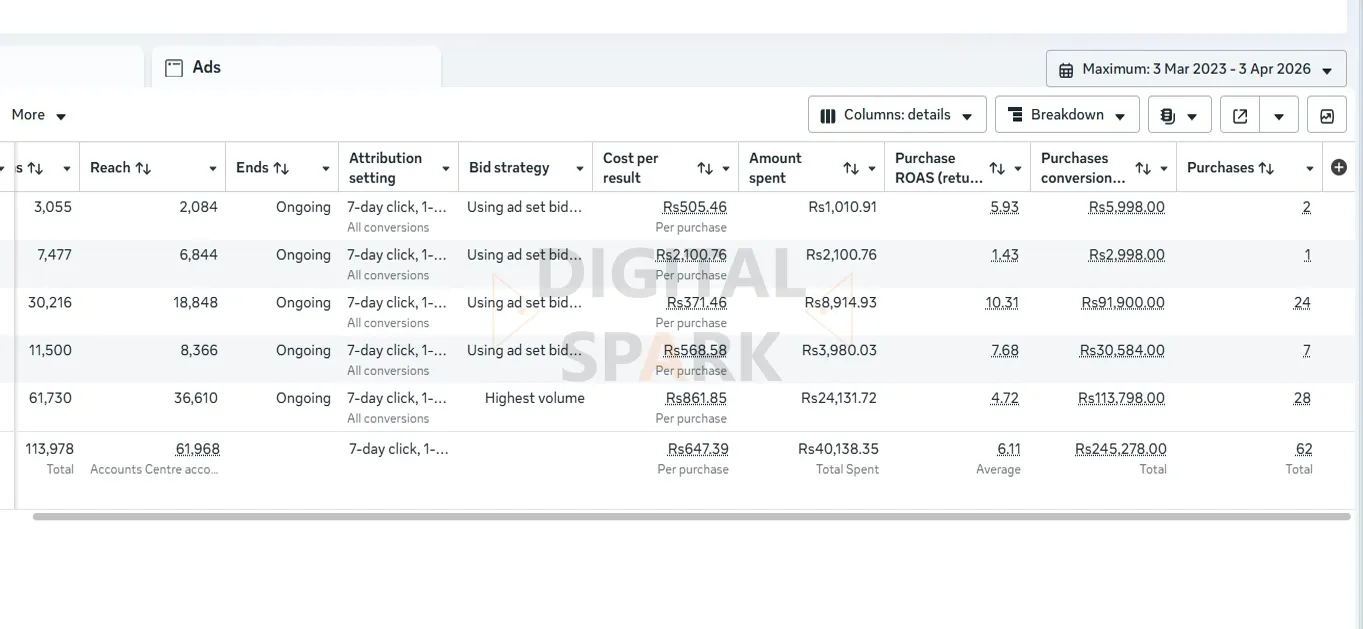
Task: Sort by Reach using its arrows icon
Action: pos(143,168)
